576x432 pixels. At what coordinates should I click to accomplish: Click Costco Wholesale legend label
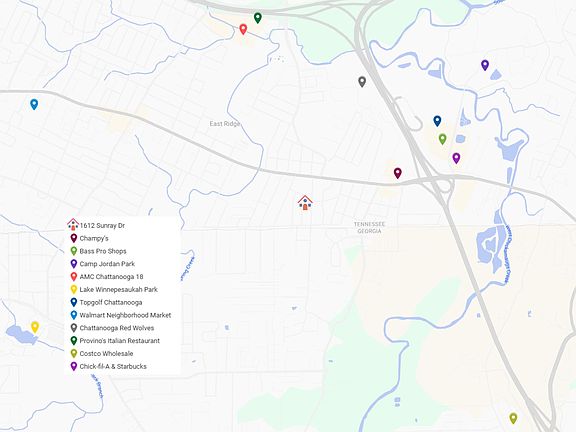(106, 353)
